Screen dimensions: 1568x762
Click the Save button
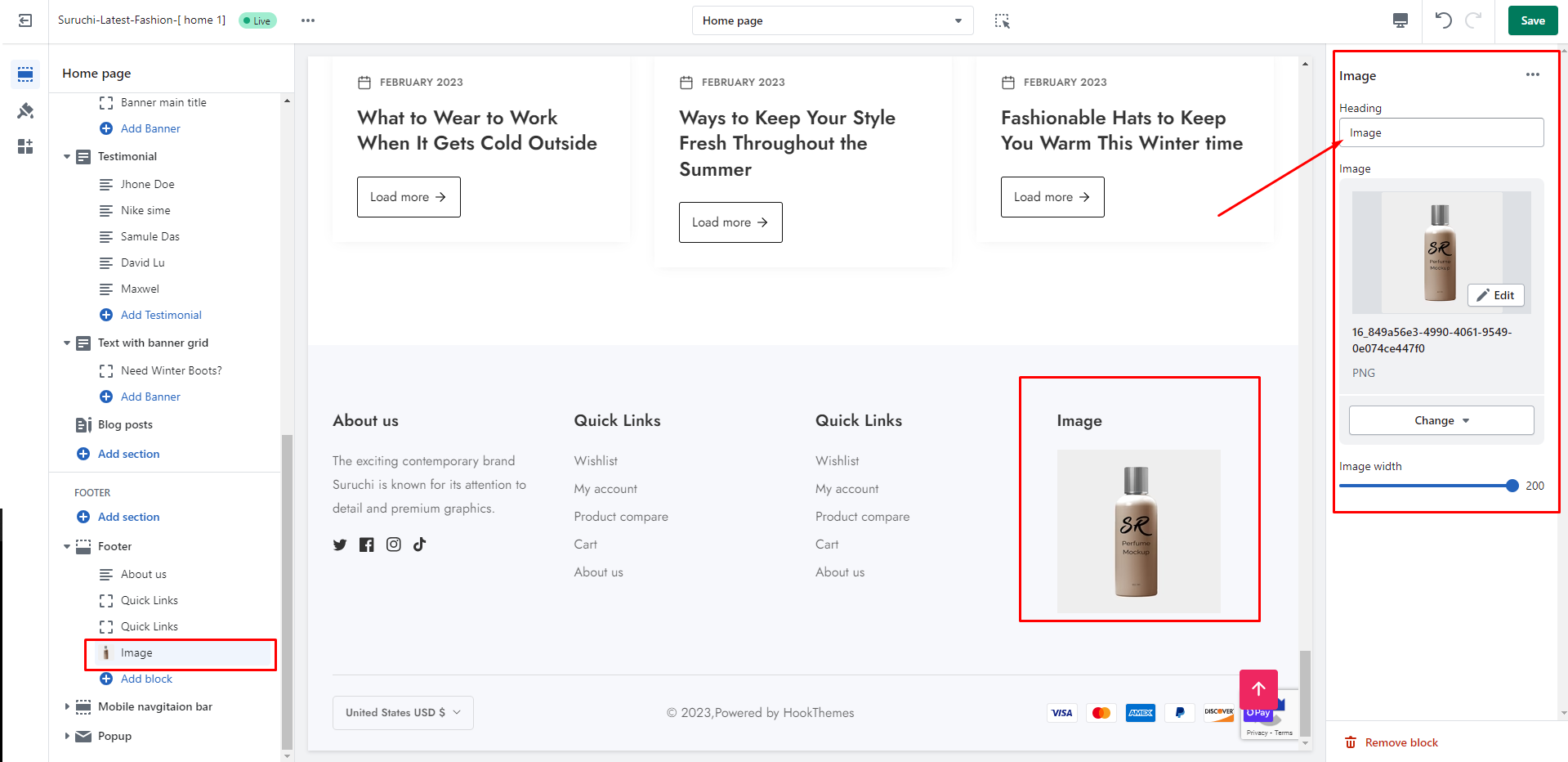pos(1532,20)
